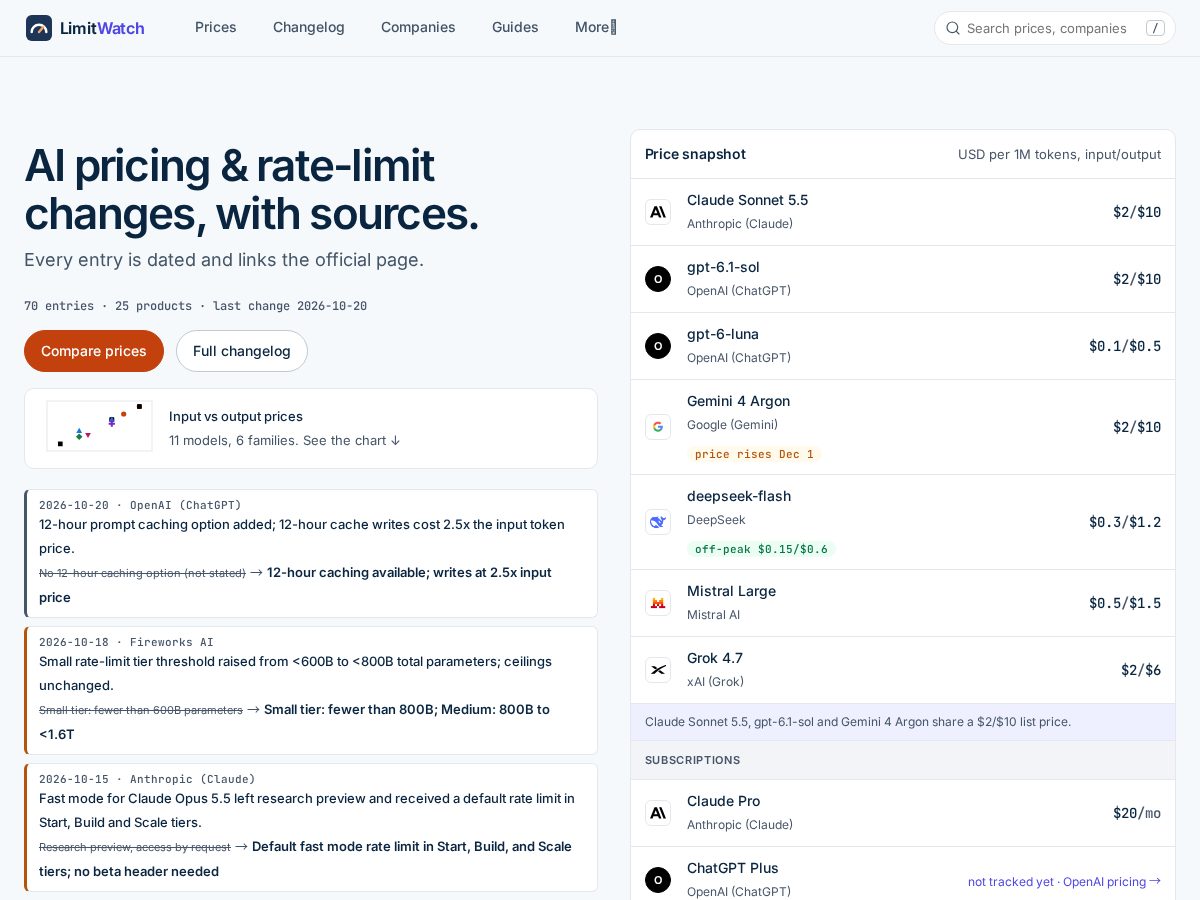Open the Guides nav item
1200x900 pixels.
pos(515,27)
